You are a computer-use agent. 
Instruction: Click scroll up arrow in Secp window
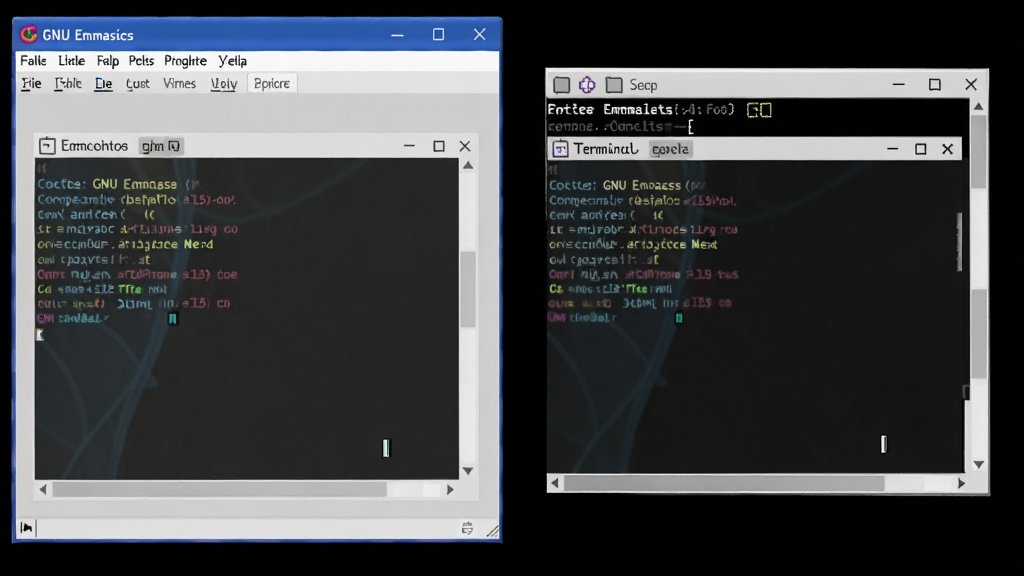click(978, 106)
